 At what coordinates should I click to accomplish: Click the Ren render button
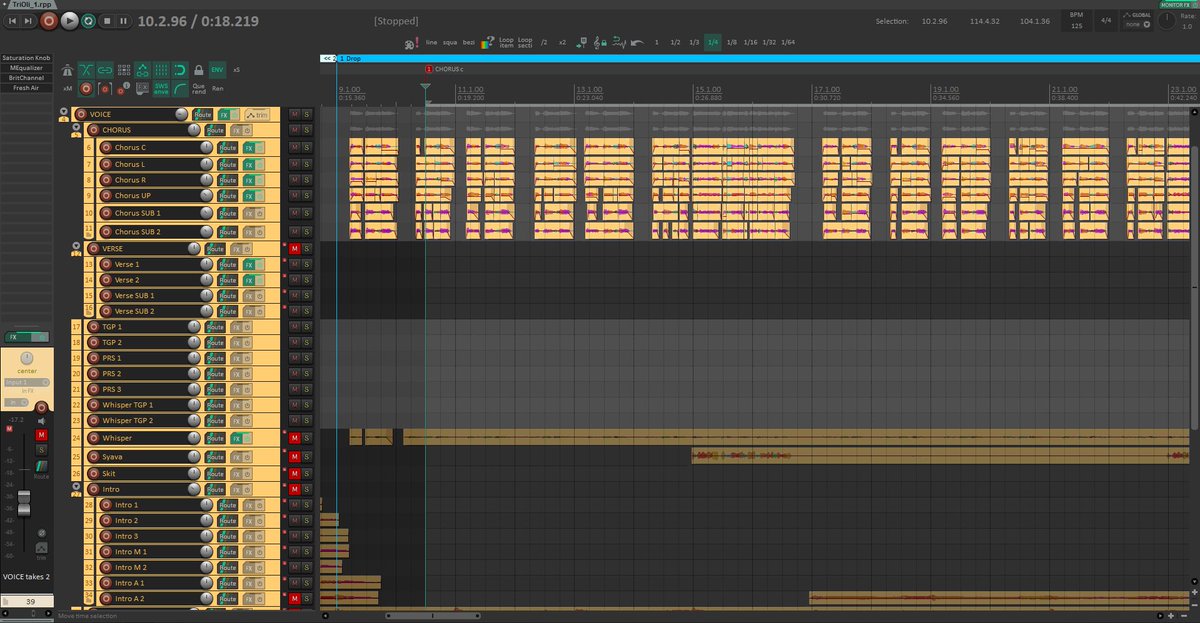point(217,89)
